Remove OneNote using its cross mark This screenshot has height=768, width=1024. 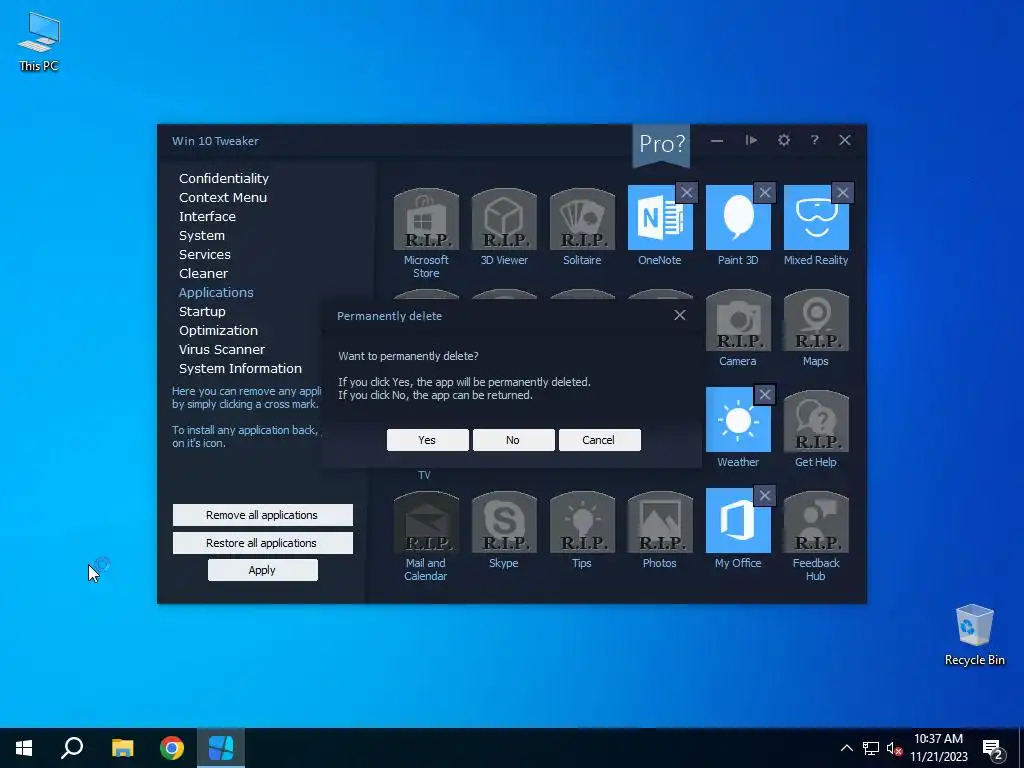click(686, 193)
